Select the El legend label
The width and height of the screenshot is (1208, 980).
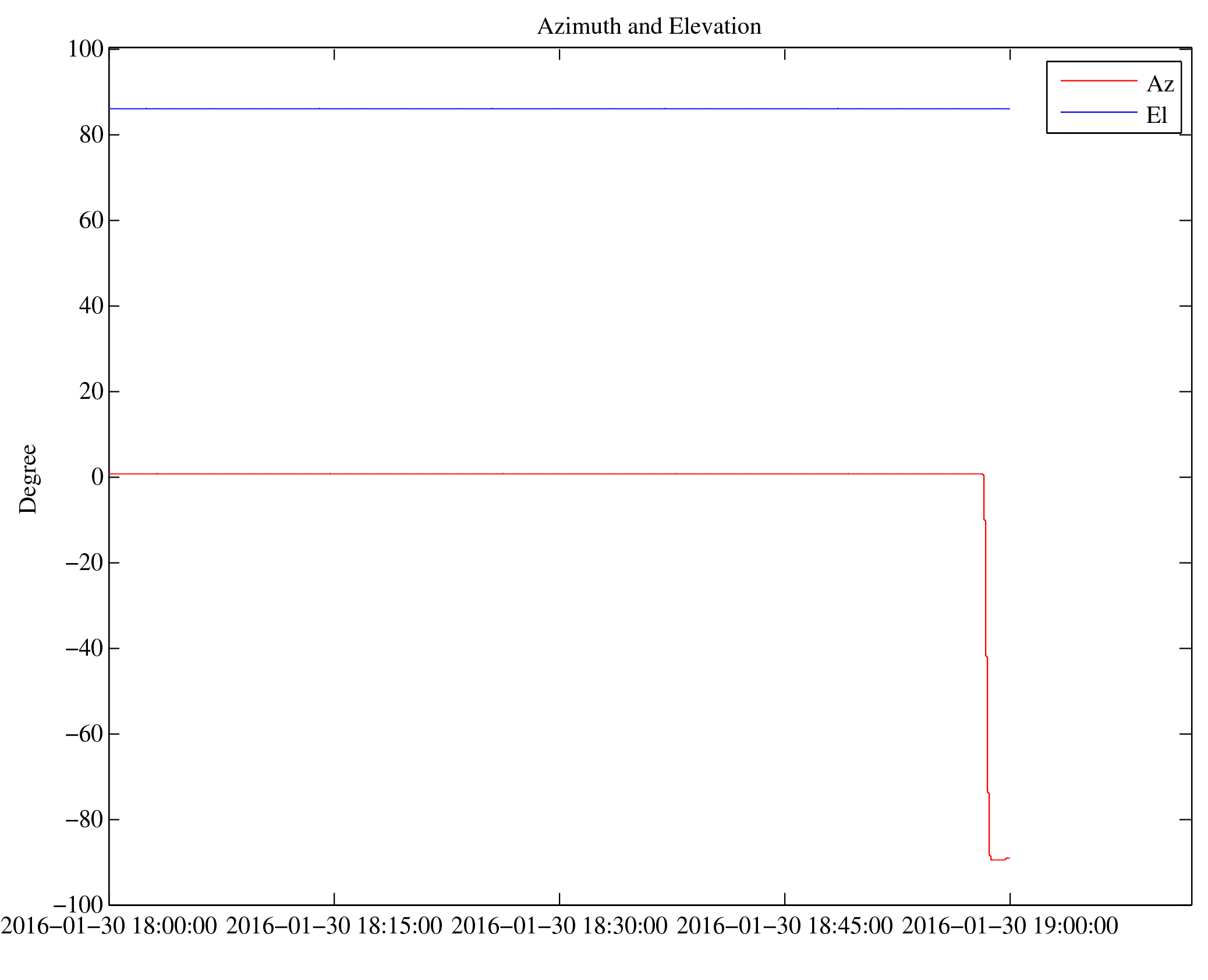tap(1157, 115)
